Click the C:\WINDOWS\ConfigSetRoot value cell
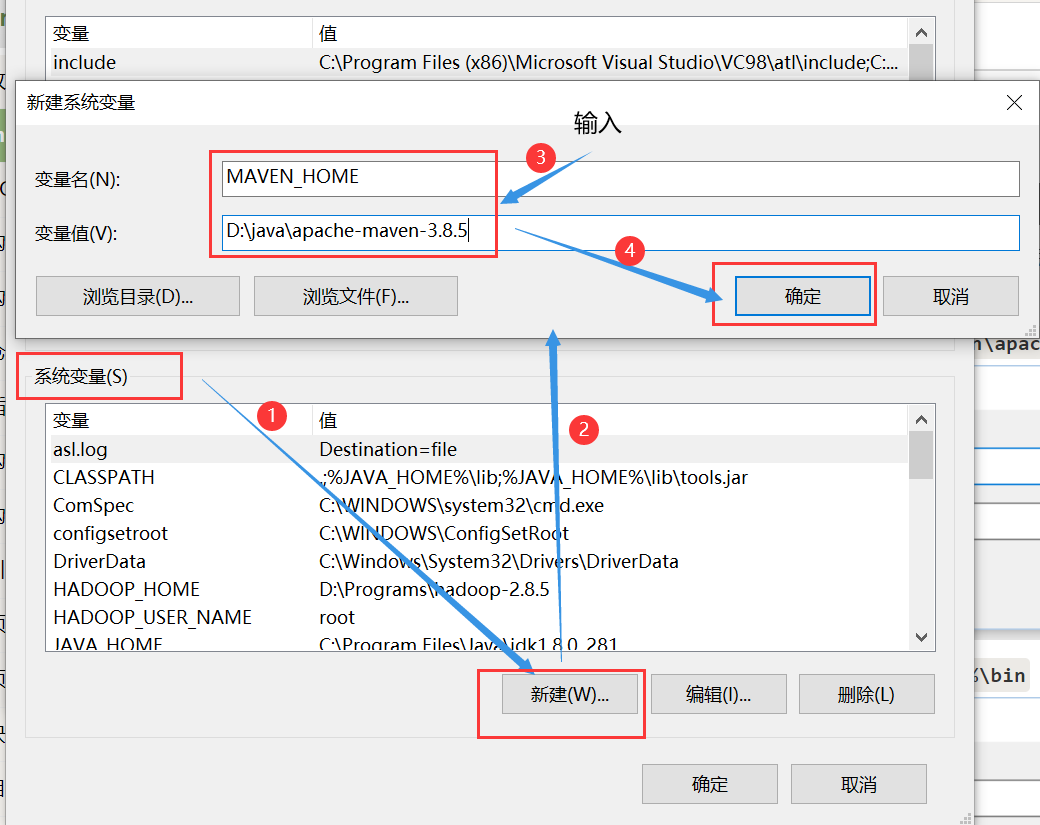The height and width of the screenshot is (825, 1040). 444,533
